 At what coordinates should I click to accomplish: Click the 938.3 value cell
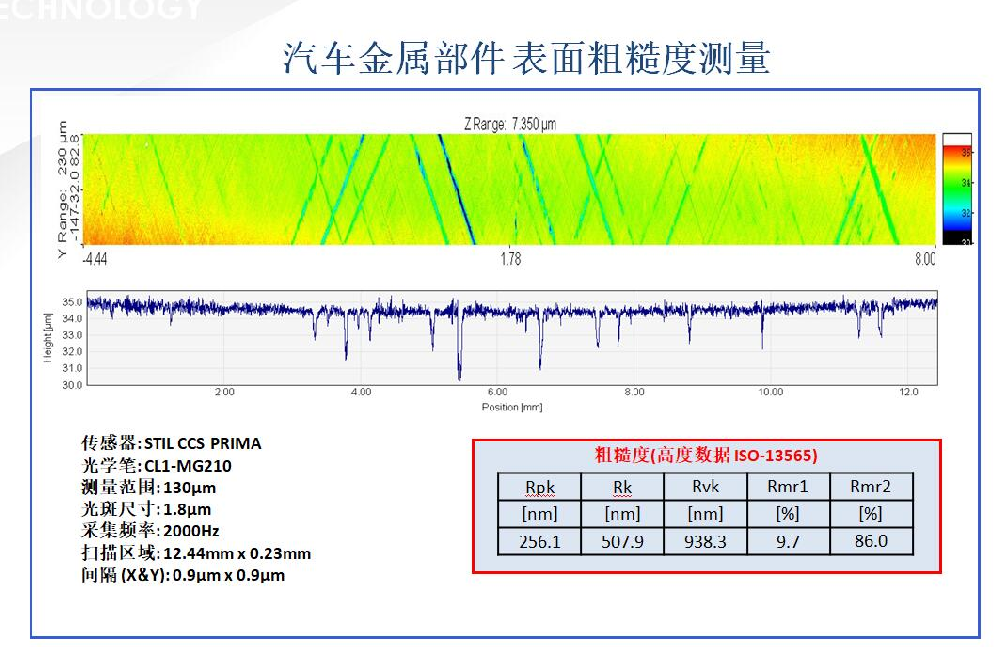pos(705,541)
